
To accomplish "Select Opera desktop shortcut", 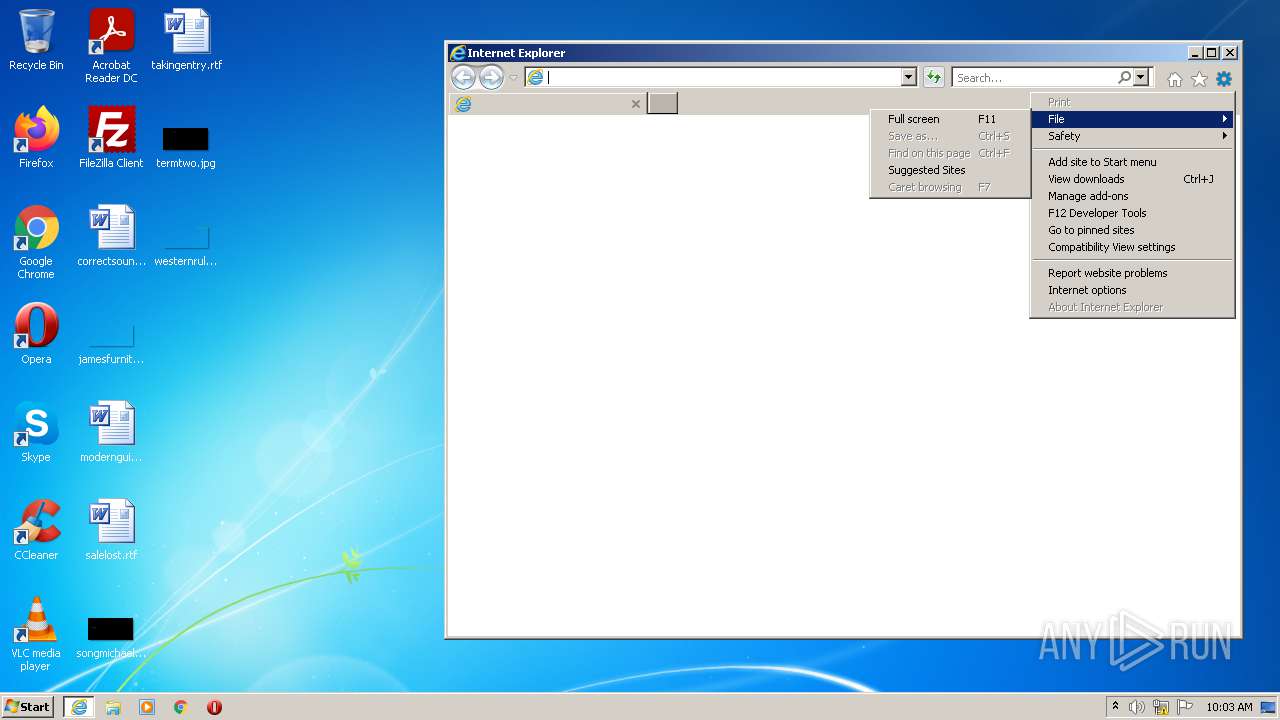I will coord(36,334).
